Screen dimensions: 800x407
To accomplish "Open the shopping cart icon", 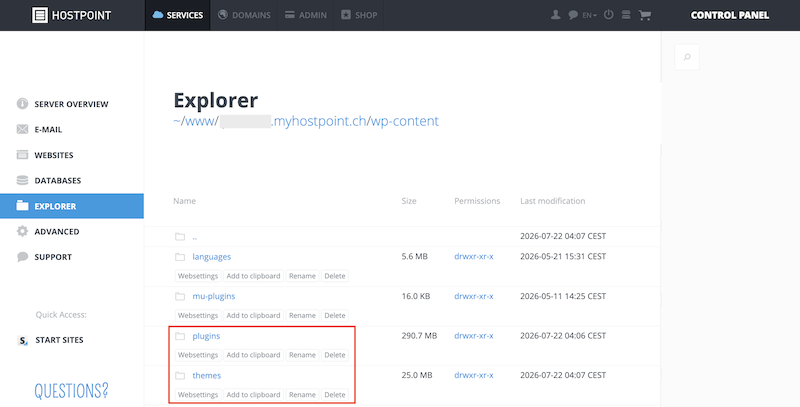I will coord(645,15).
